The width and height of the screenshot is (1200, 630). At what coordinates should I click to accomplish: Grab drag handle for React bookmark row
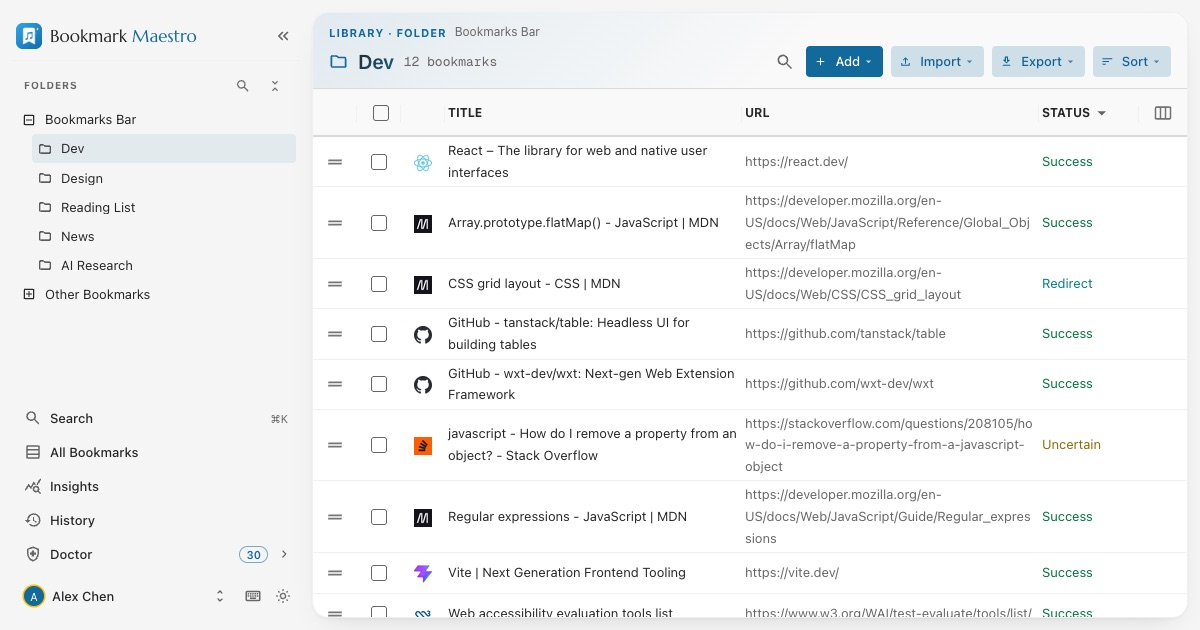click(x=335, y=162)
